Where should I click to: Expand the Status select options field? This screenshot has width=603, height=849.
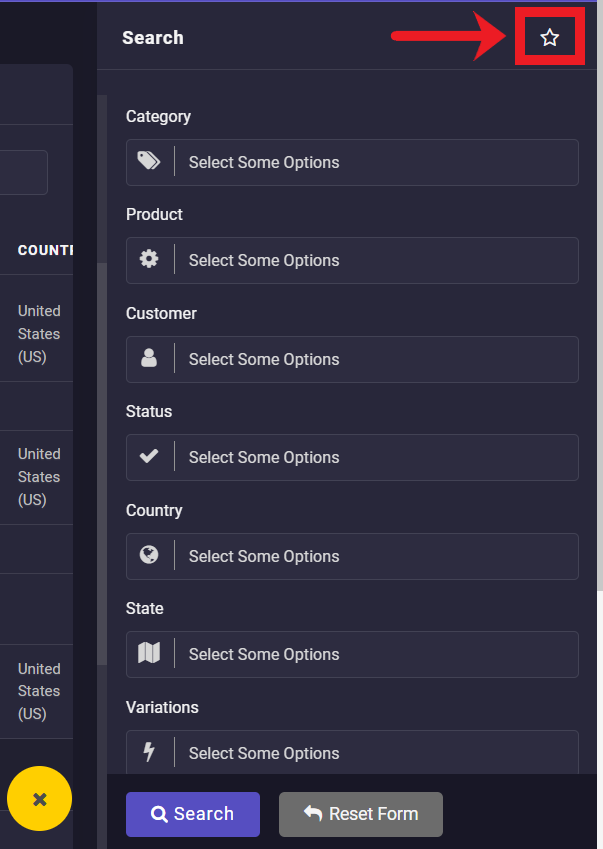[x=375, y=457]
